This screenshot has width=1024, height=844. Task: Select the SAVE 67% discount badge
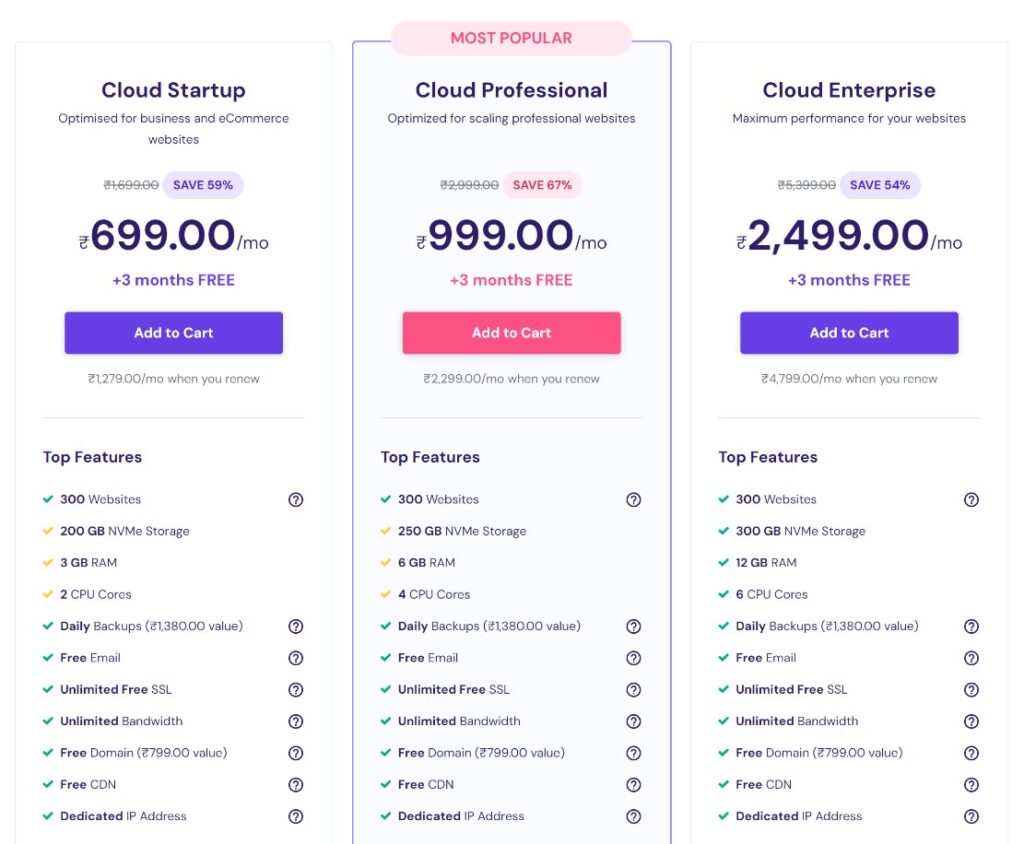coord(542,185)
